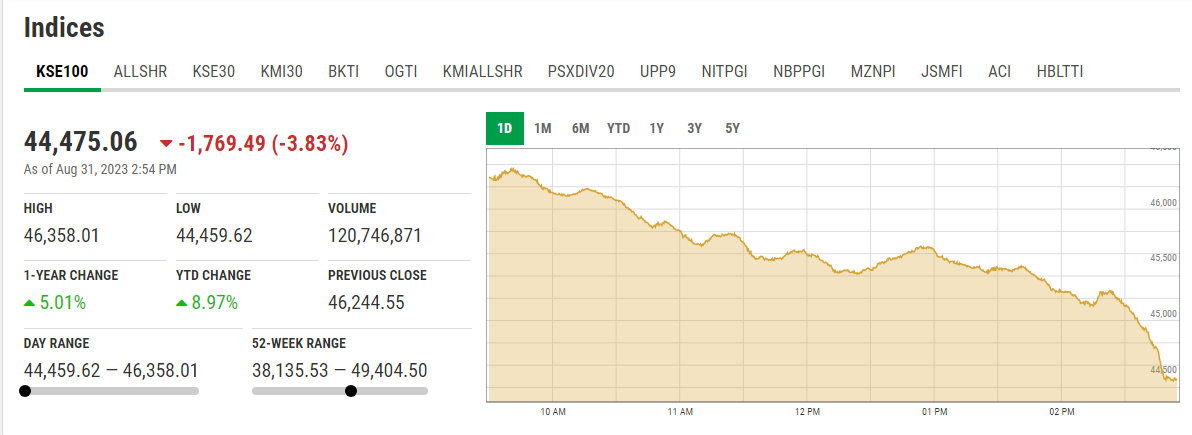1192x435 pixels.
Task: Click the green 1-Year Change up arrow
Action: tap(30, 302)
